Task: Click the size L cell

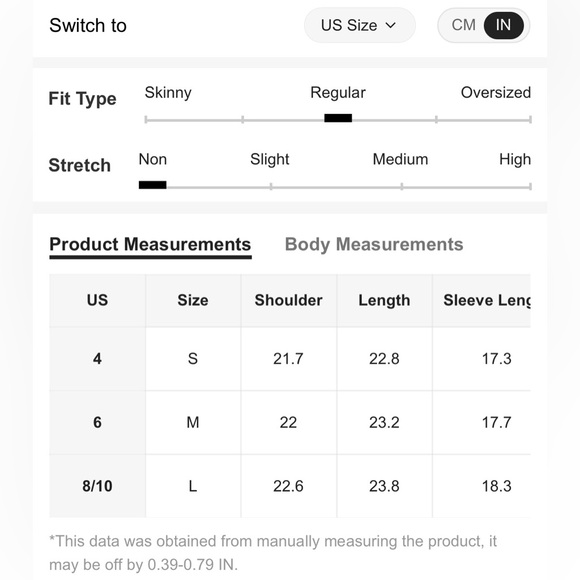Action: click(x=193, y=486)
